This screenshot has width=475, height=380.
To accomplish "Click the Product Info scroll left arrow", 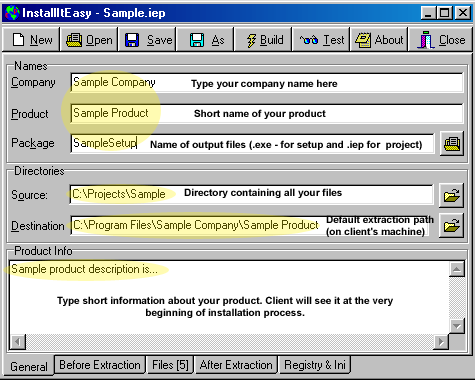I will pyautogui.click(x=18, y=342).
